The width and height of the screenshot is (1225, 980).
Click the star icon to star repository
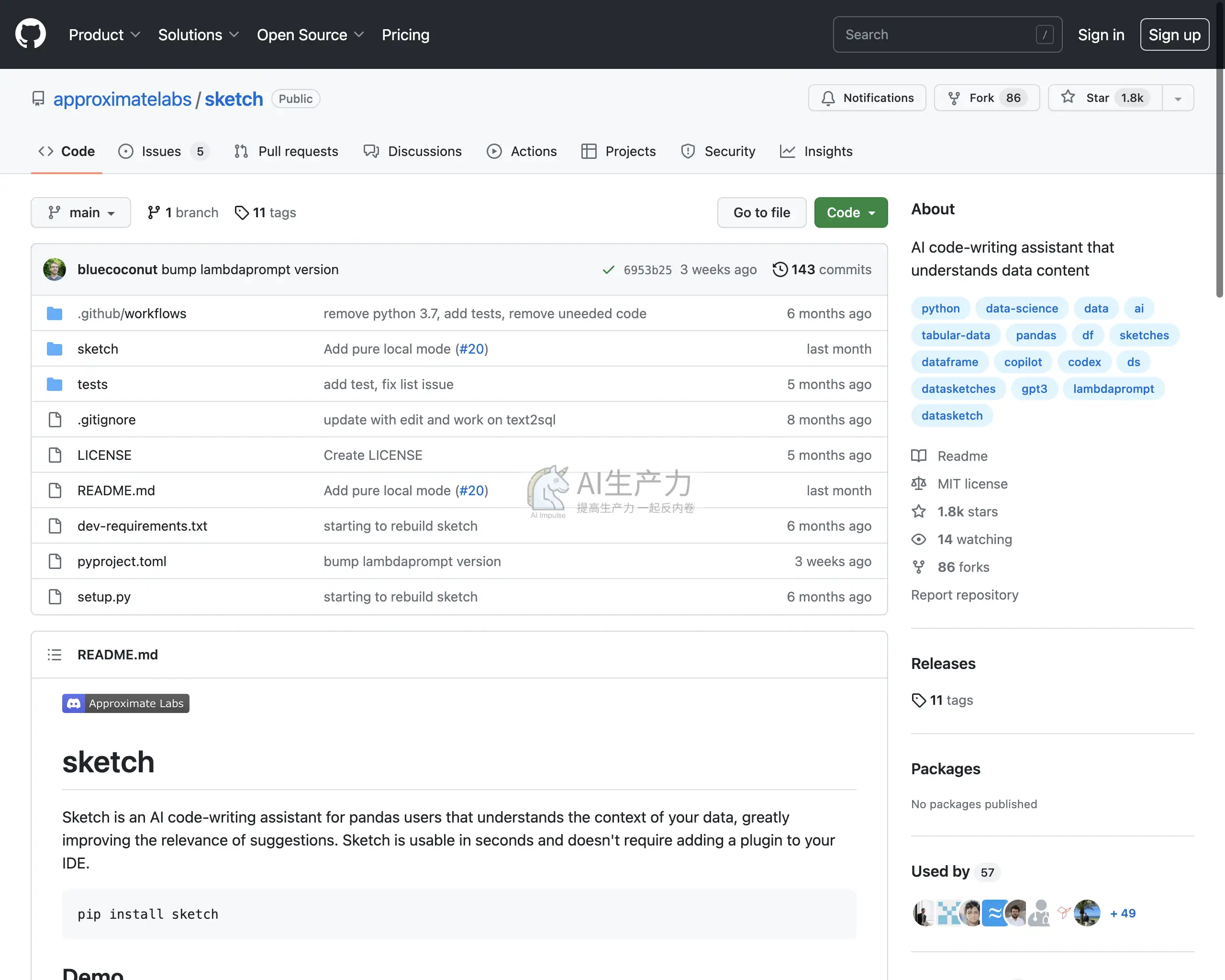coord(1068,97)
